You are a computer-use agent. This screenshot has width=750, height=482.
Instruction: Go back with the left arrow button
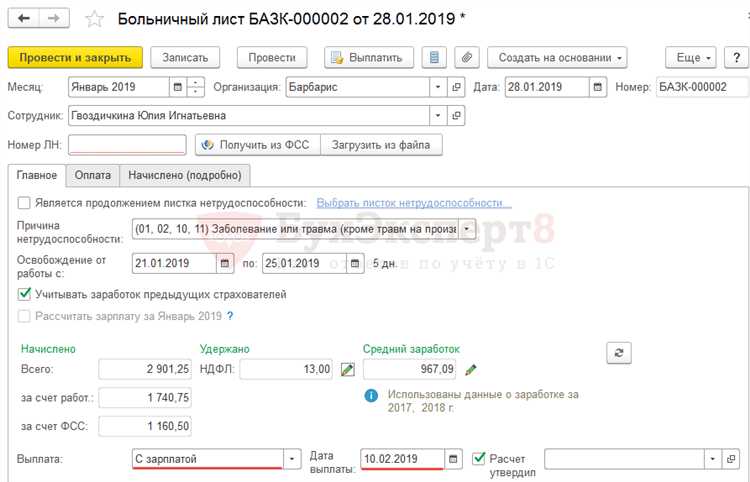tap(23, 19)
